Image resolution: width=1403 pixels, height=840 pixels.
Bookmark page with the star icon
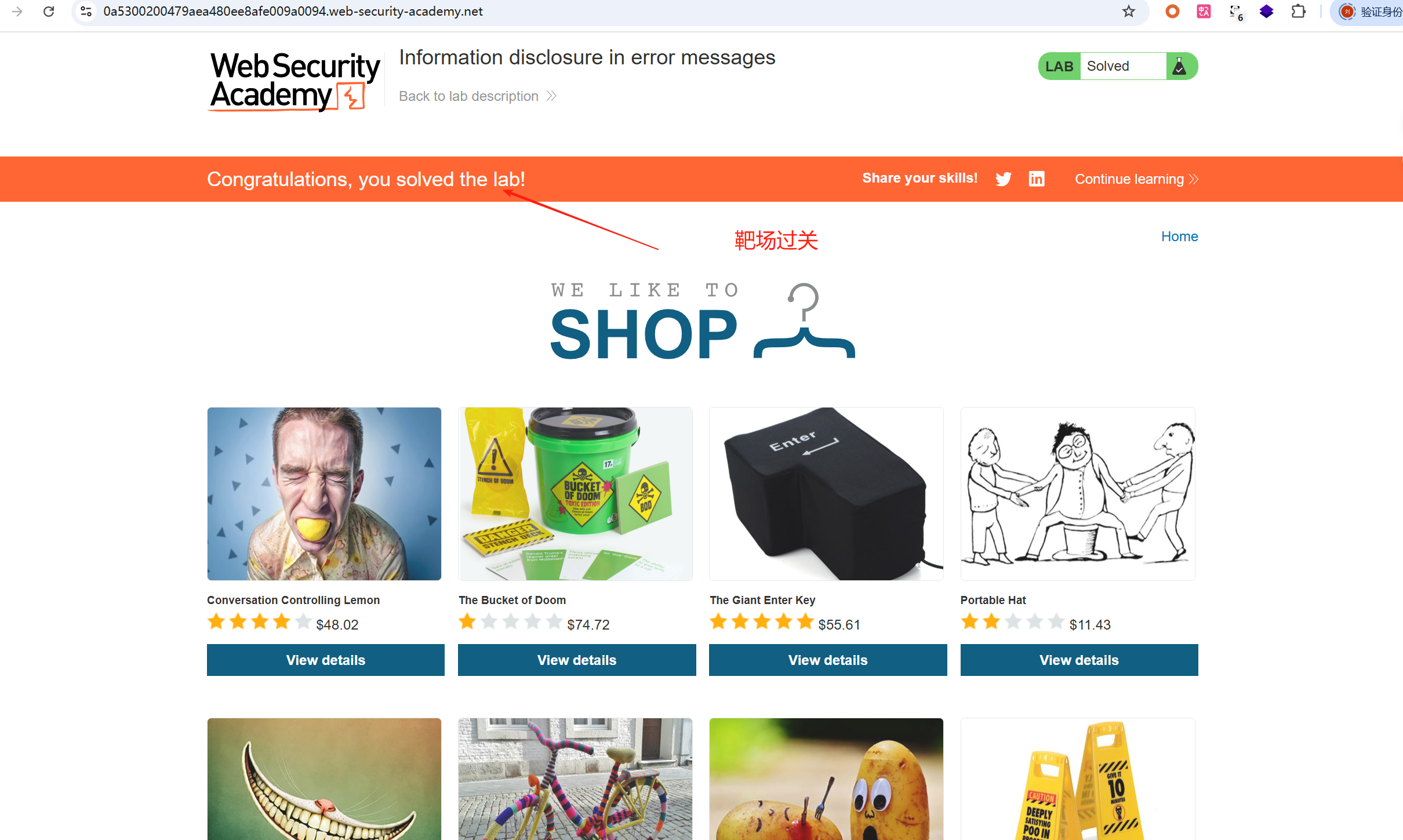click(1128, 12)
